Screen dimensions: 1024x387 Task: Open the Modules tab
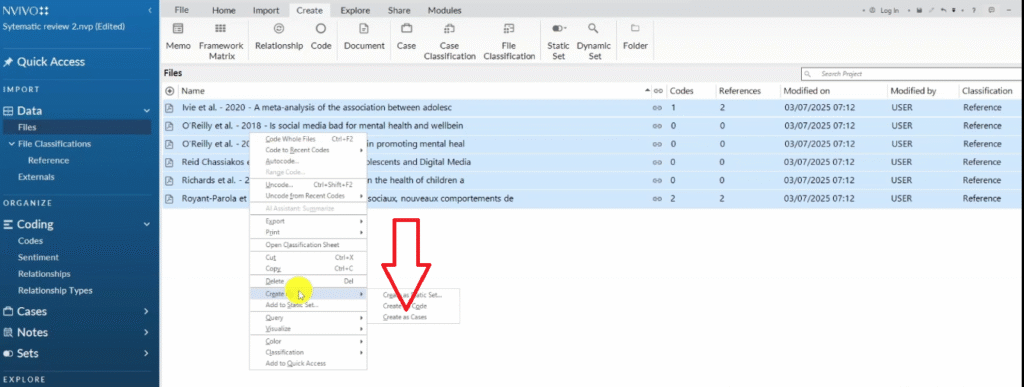click(x=444, y=10)
